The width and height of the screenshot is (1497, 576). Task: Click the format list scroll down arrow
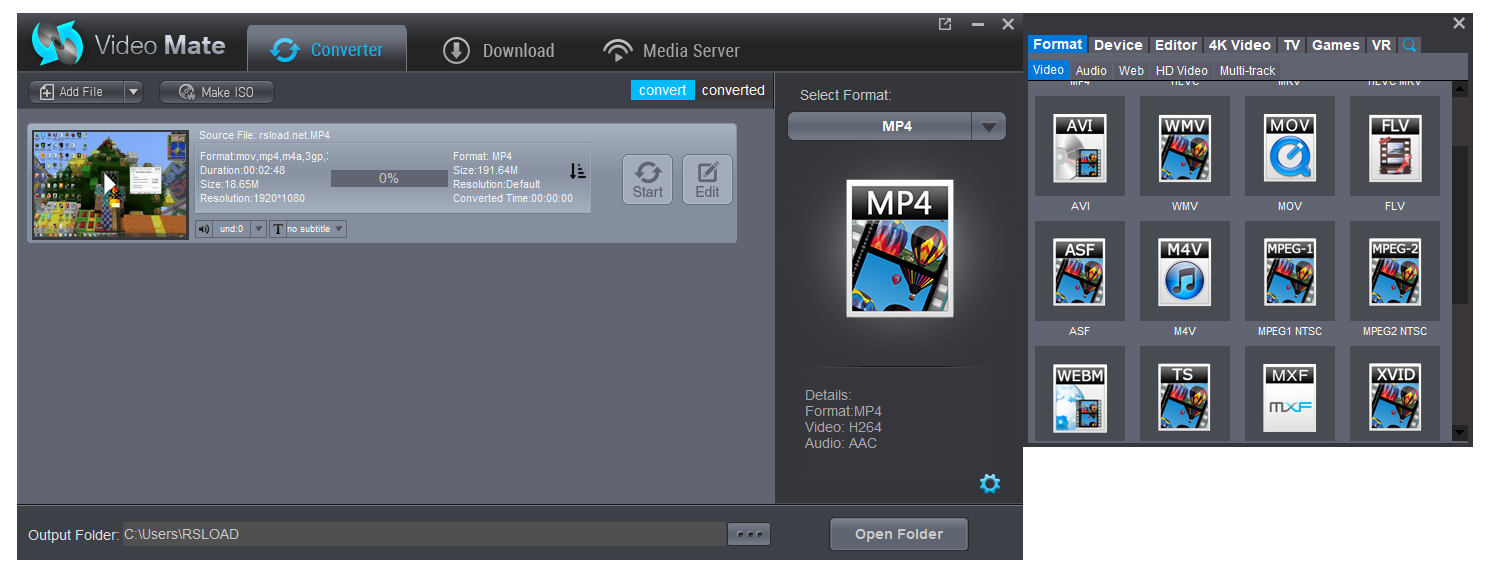(x=1459, y=433)
